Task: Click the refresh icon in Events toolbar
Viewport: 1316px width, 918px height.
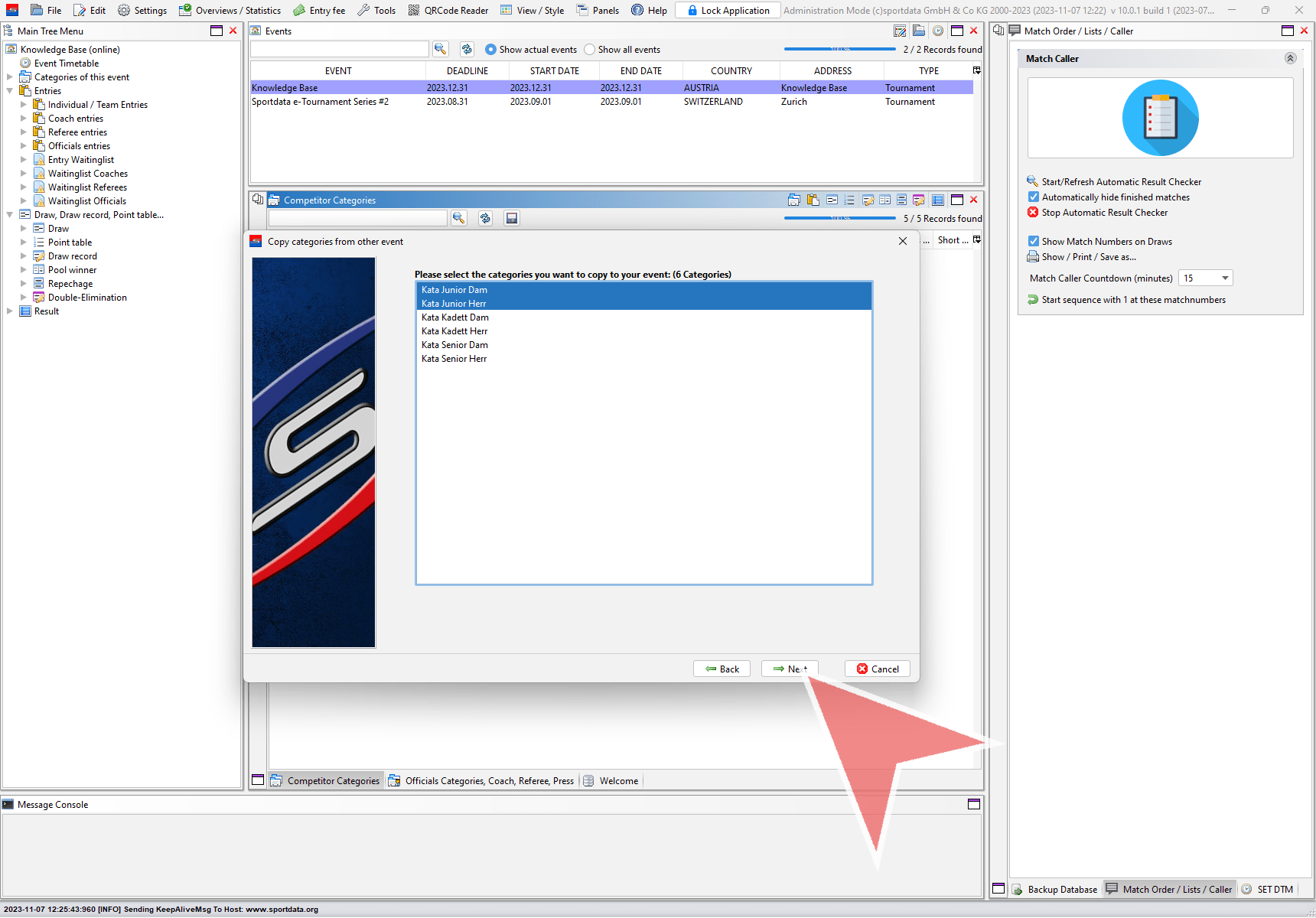Action: tap(467, 49)
